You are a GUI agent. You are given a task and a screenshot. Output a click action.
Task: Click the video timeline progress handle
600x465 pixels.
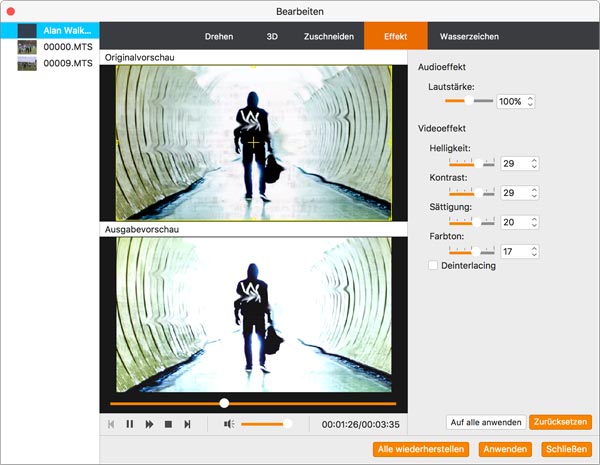224,403
